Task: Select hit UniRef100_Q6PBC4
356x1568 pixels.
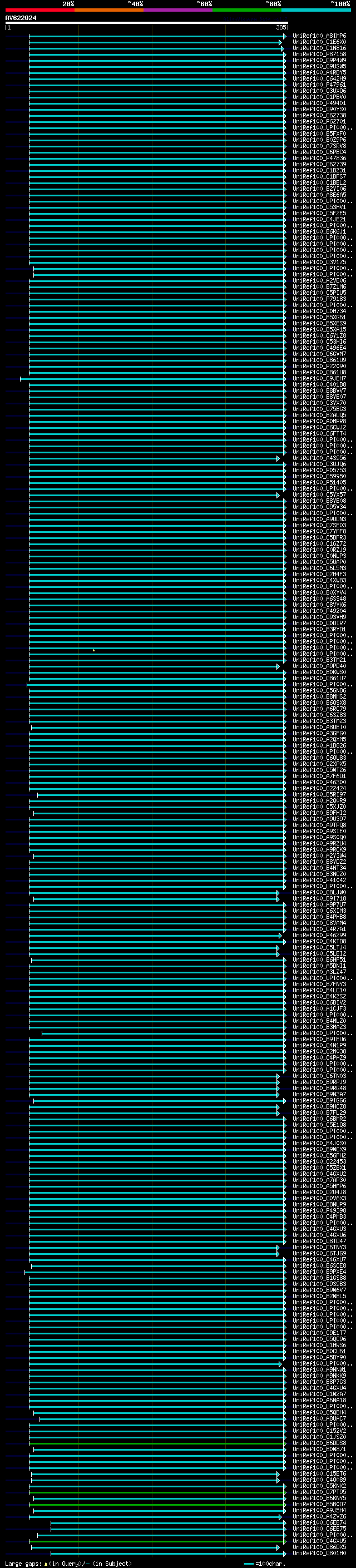Action: click(319, 152)
